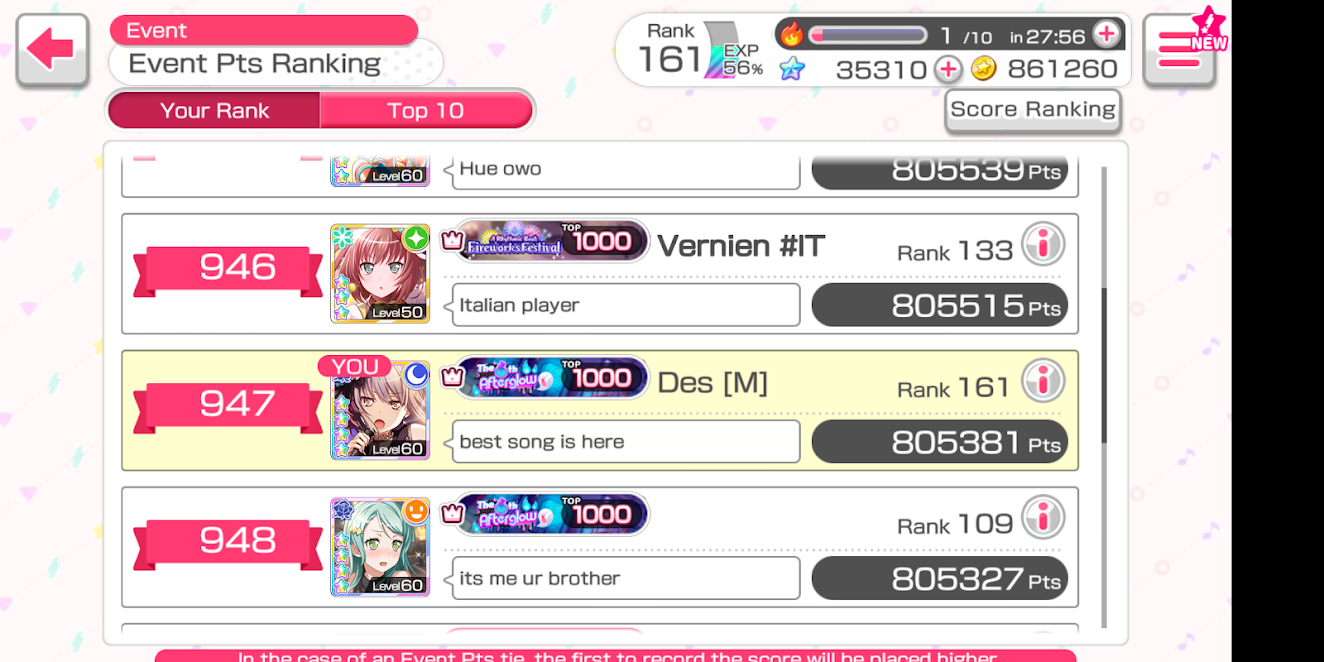This screenshot has height=662, width=1324.
Task: Open info icon for Des [M]
Action: pos(1043,381)
